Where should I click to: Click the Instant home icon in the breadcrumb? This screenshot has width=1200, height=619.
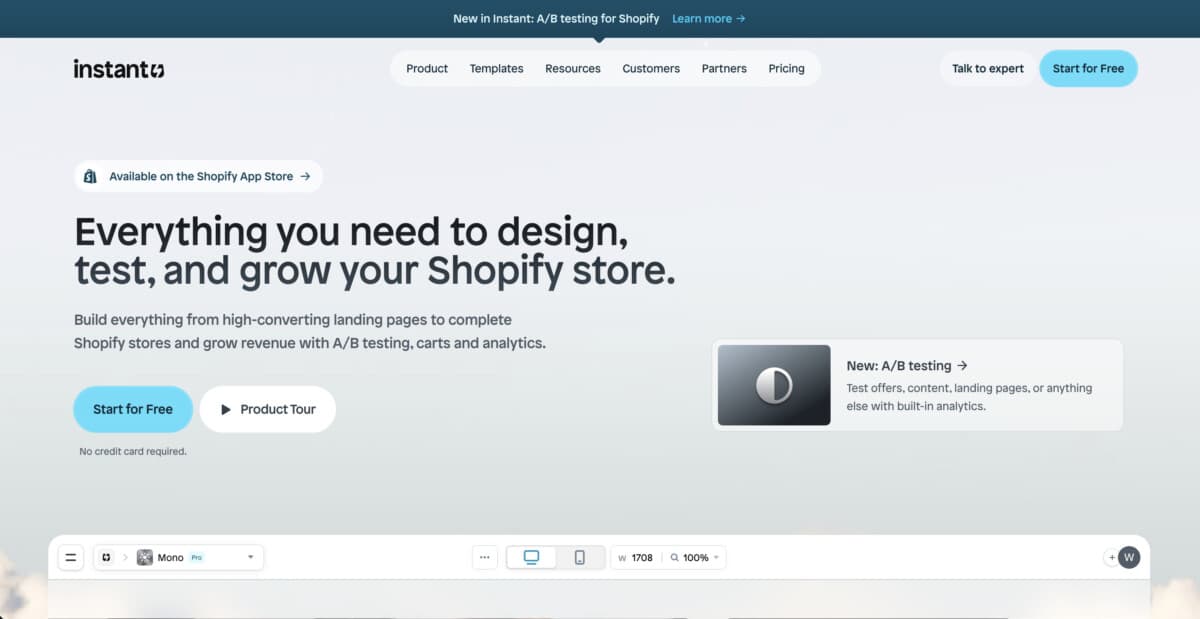click(106, 557)
